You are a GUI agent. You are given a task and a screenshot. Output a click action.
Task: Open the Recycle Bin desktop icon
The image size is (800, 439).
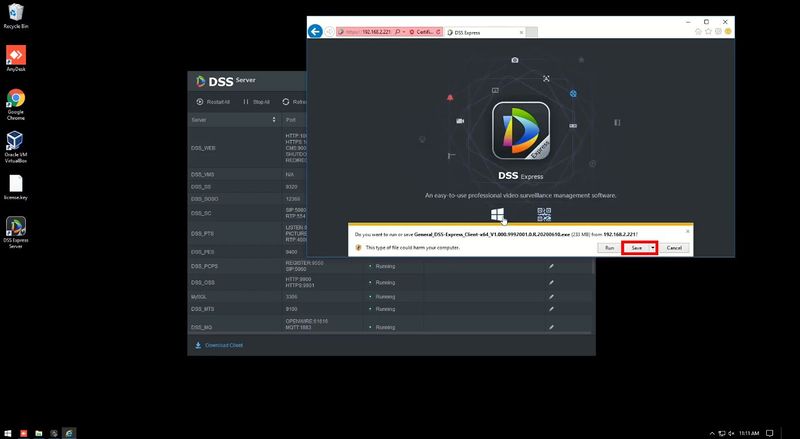tap(16, 16)
